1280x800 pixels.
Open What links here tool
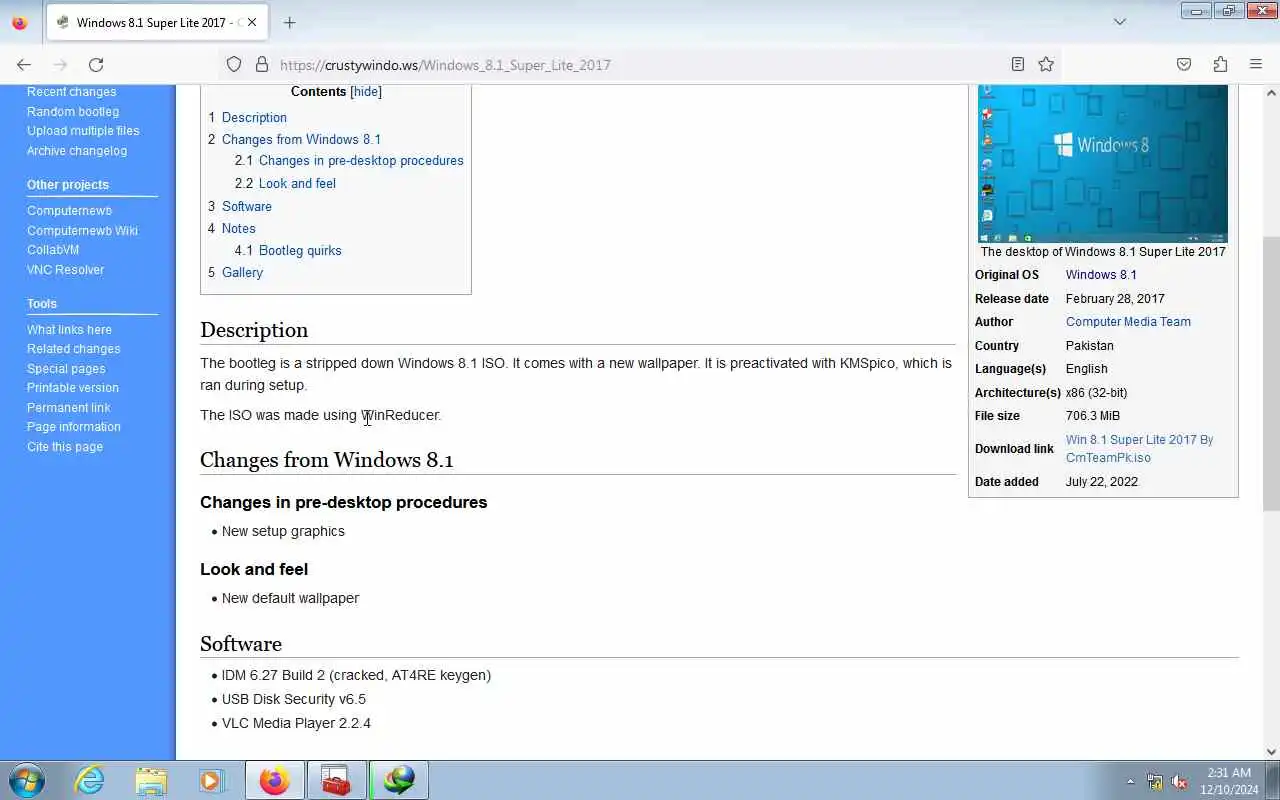tap(69, 330)
